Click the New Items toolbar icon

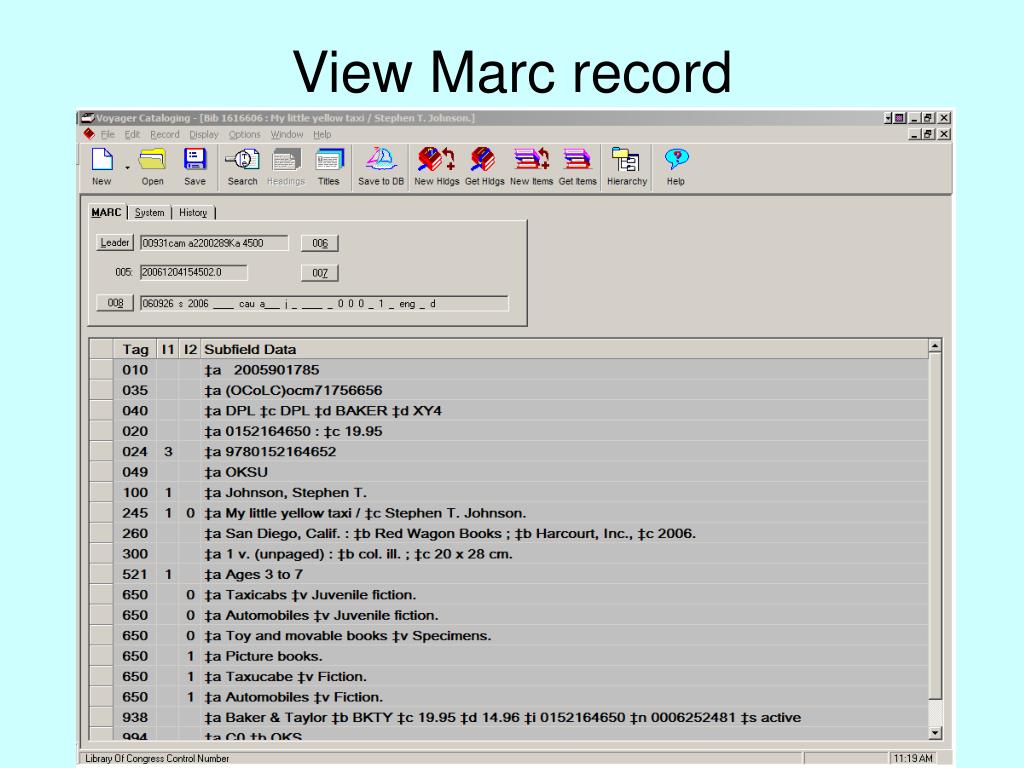531,159
